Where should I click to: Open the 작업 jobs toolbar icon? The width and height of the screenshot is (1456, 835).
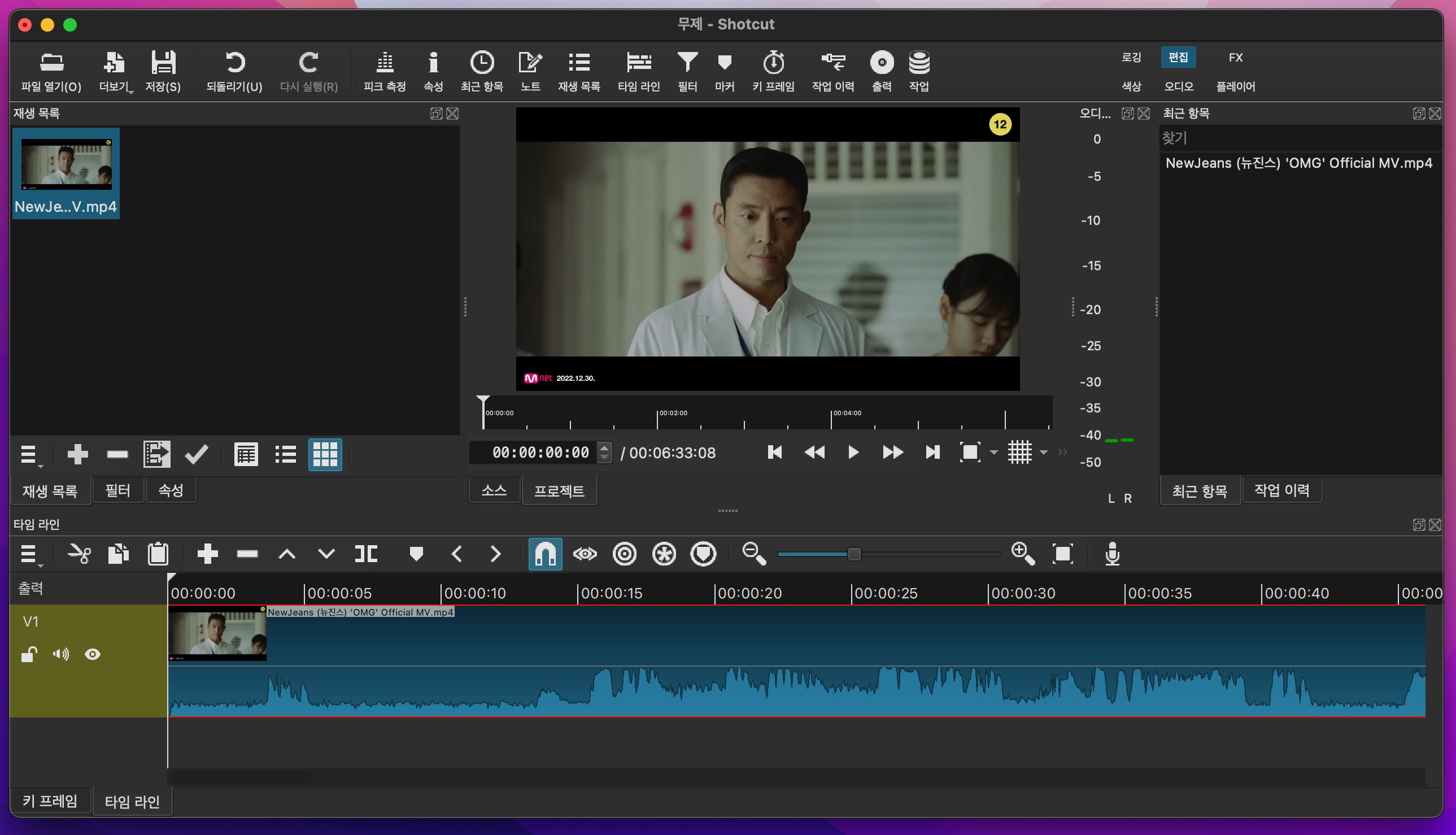click(919, 71)
